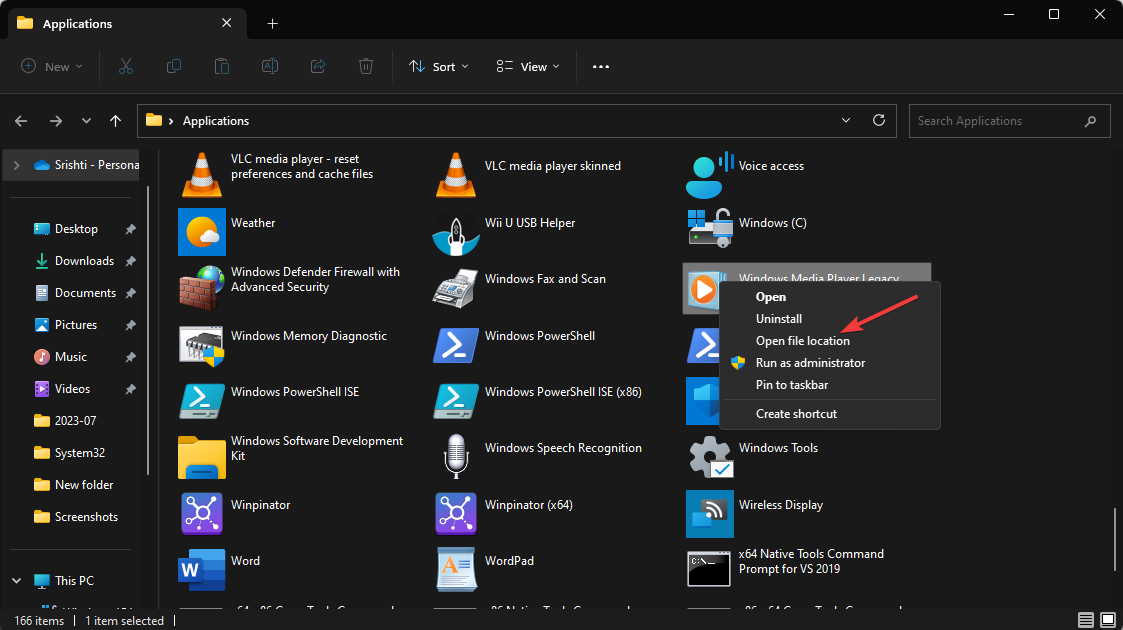Select the Windows Speech Recognition microphone icon

pos(456,456)
